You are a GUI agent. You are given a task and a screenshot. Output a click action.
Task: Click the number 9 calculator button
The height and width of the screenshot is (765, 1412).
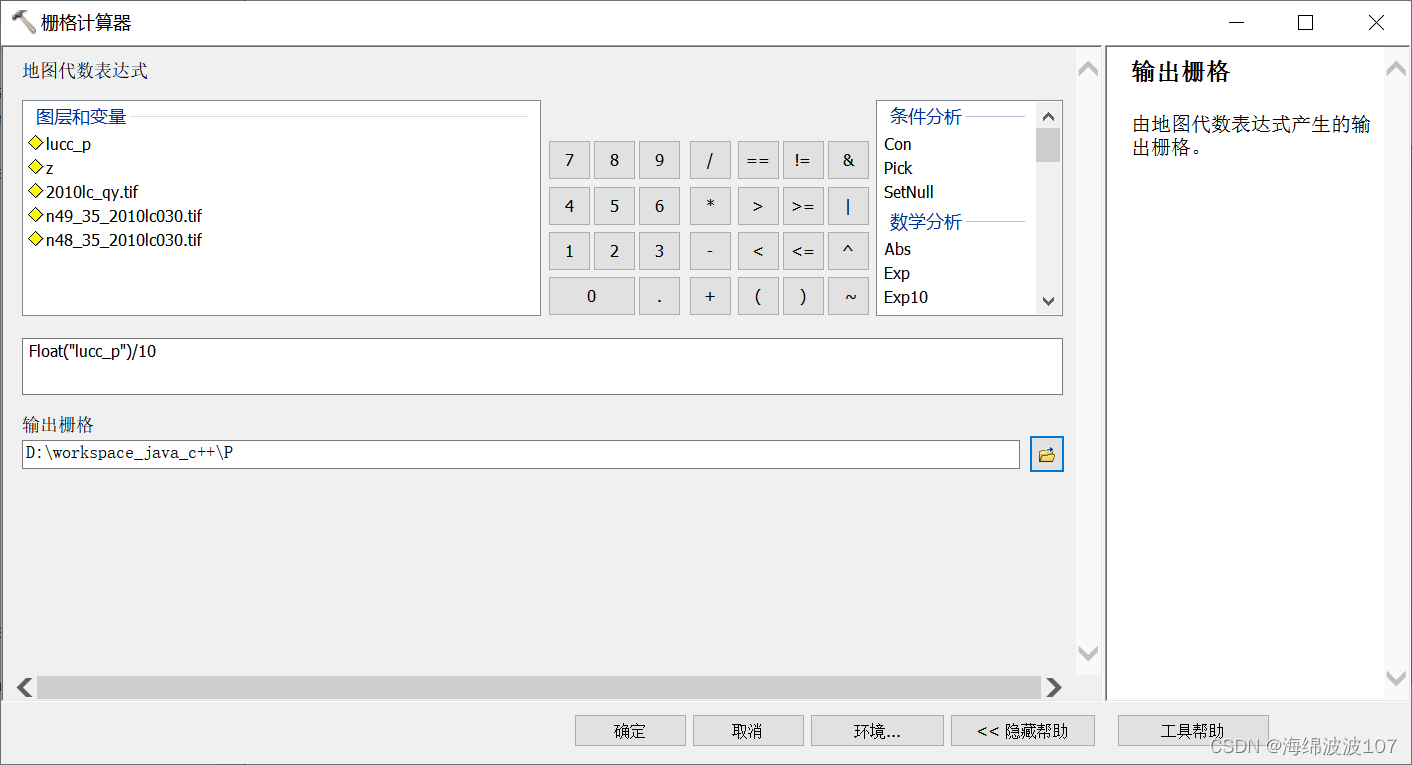point(659,160)
